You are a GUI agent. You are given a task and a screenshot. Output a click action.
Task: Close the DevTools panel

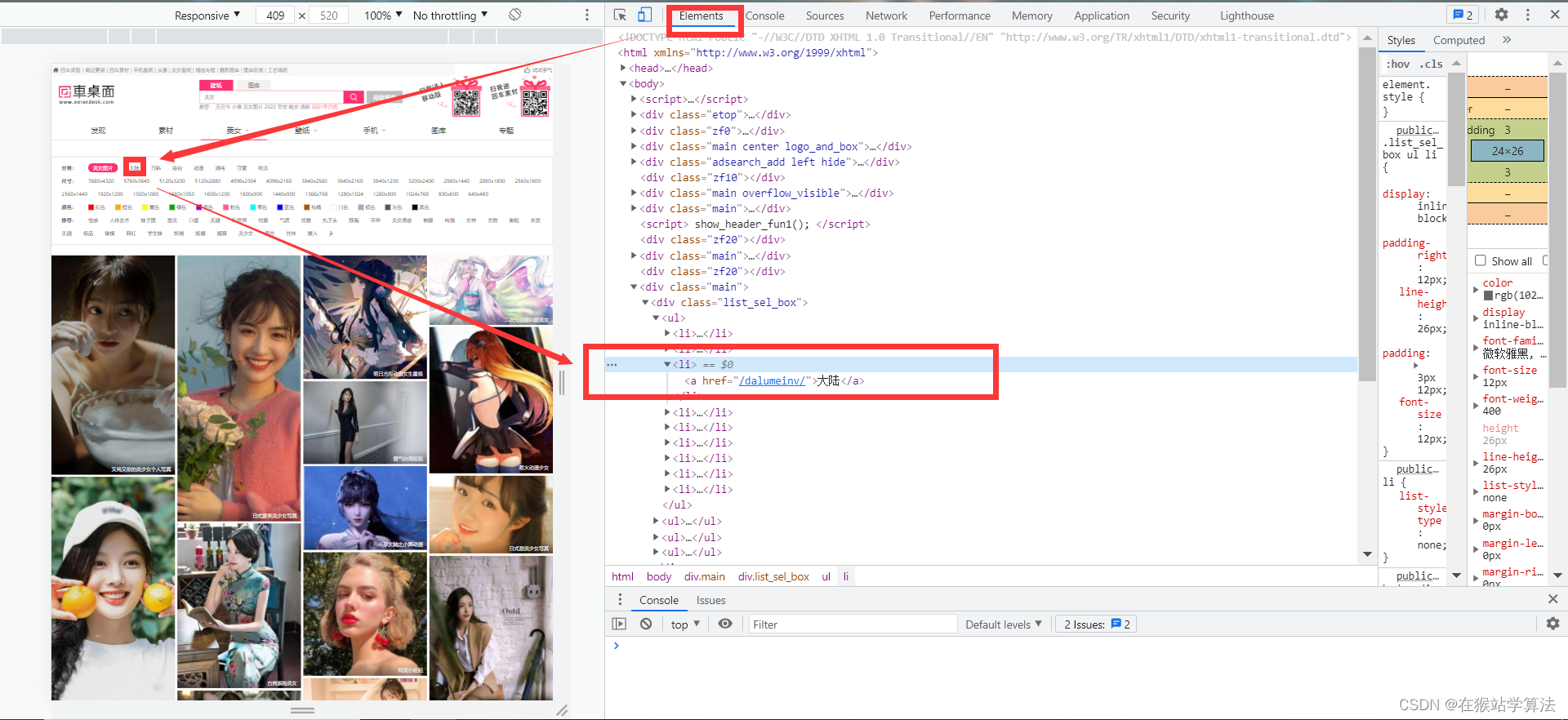(x=1553, y=15)
